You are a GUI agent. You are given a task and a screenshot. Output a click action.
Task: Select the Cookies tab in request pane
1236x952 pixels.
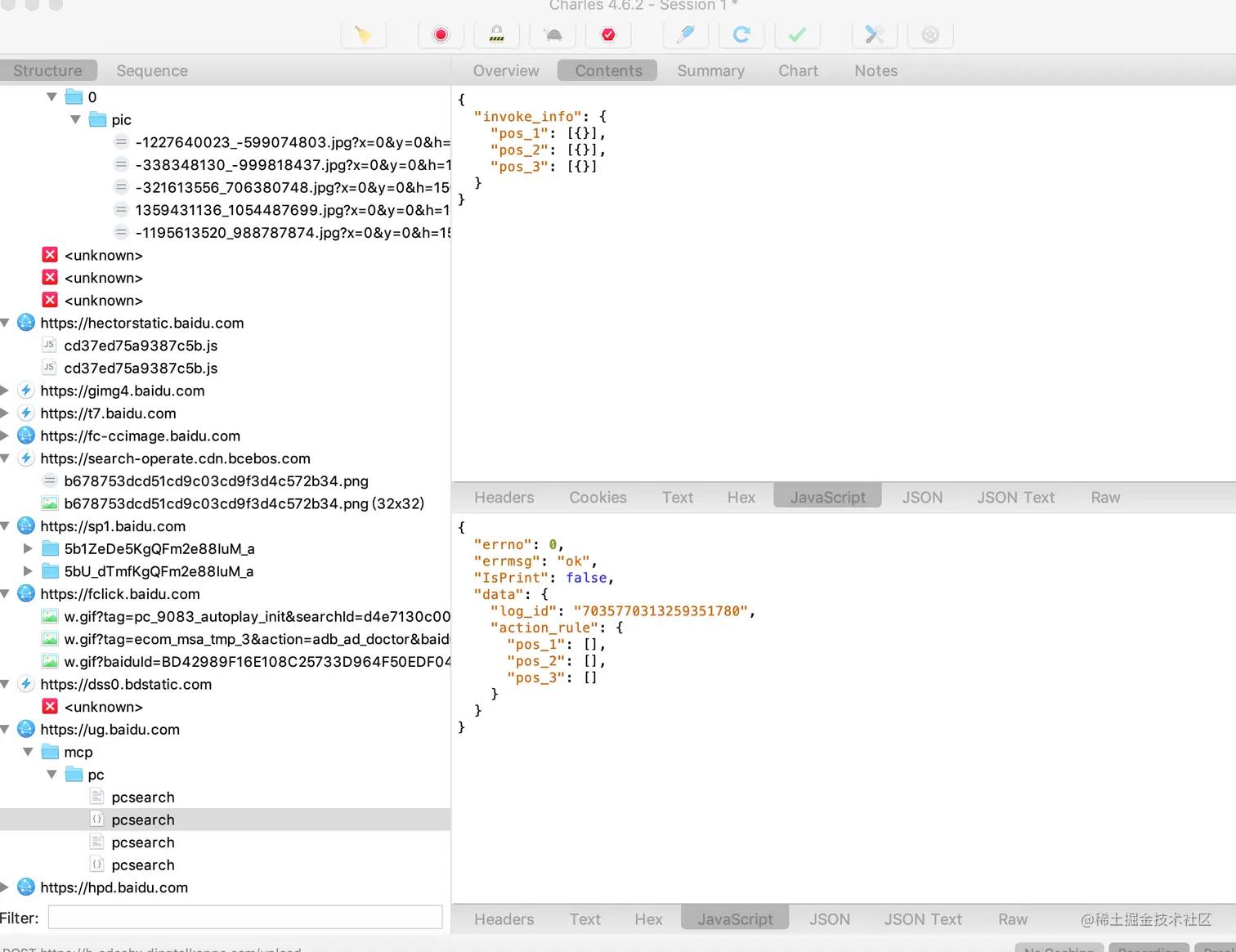tap(598, 498)
